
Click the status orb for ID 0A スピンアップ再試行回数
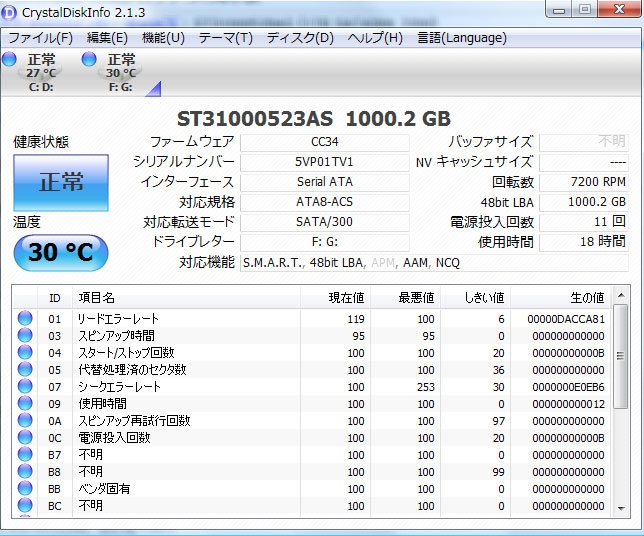pos(25,420)
